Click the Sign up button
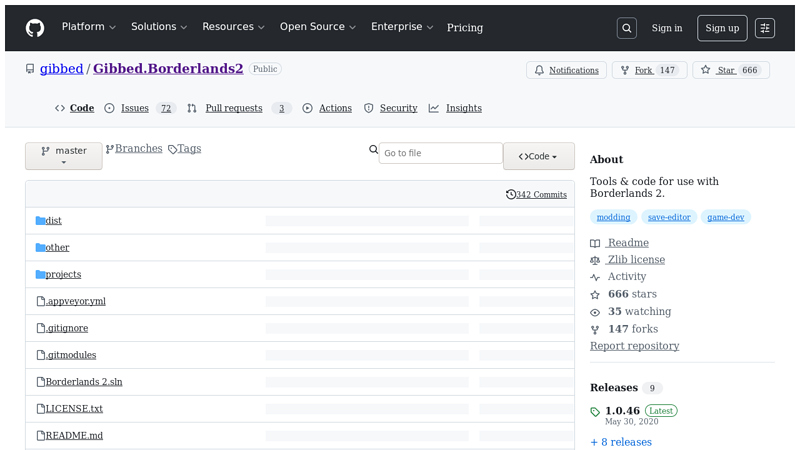Screen dimensions: 800x450 pyautogui.click(x=722, y=28)
